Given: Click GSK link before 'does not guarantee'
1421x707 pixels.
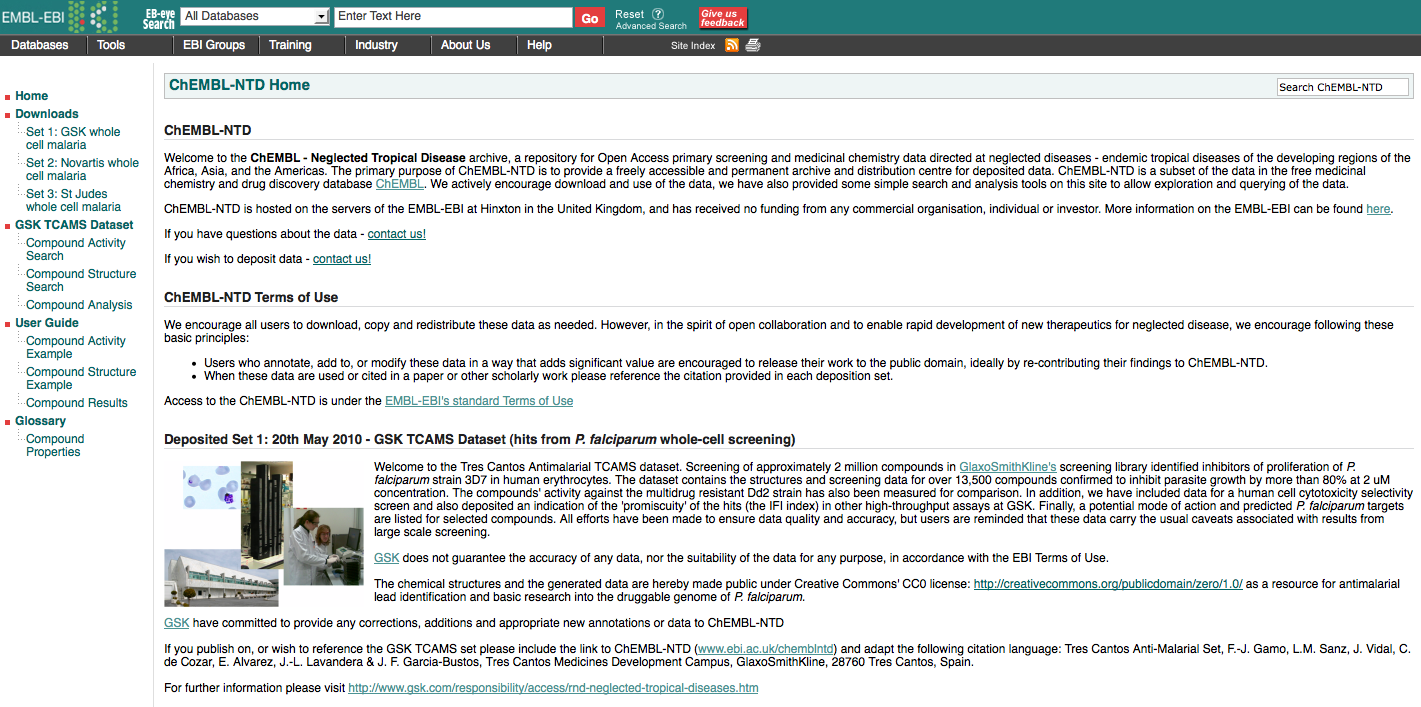Looking at the screenshot, I should click(386, 558).
